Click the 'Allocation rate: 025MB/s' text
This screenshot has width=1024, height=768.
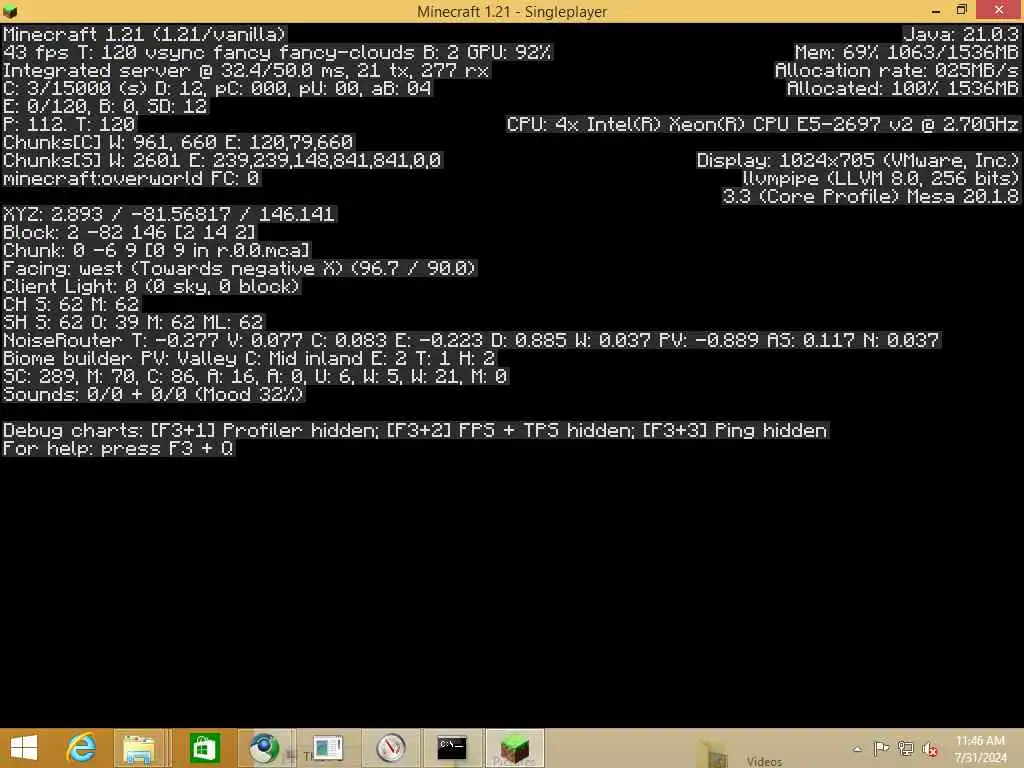897,71
